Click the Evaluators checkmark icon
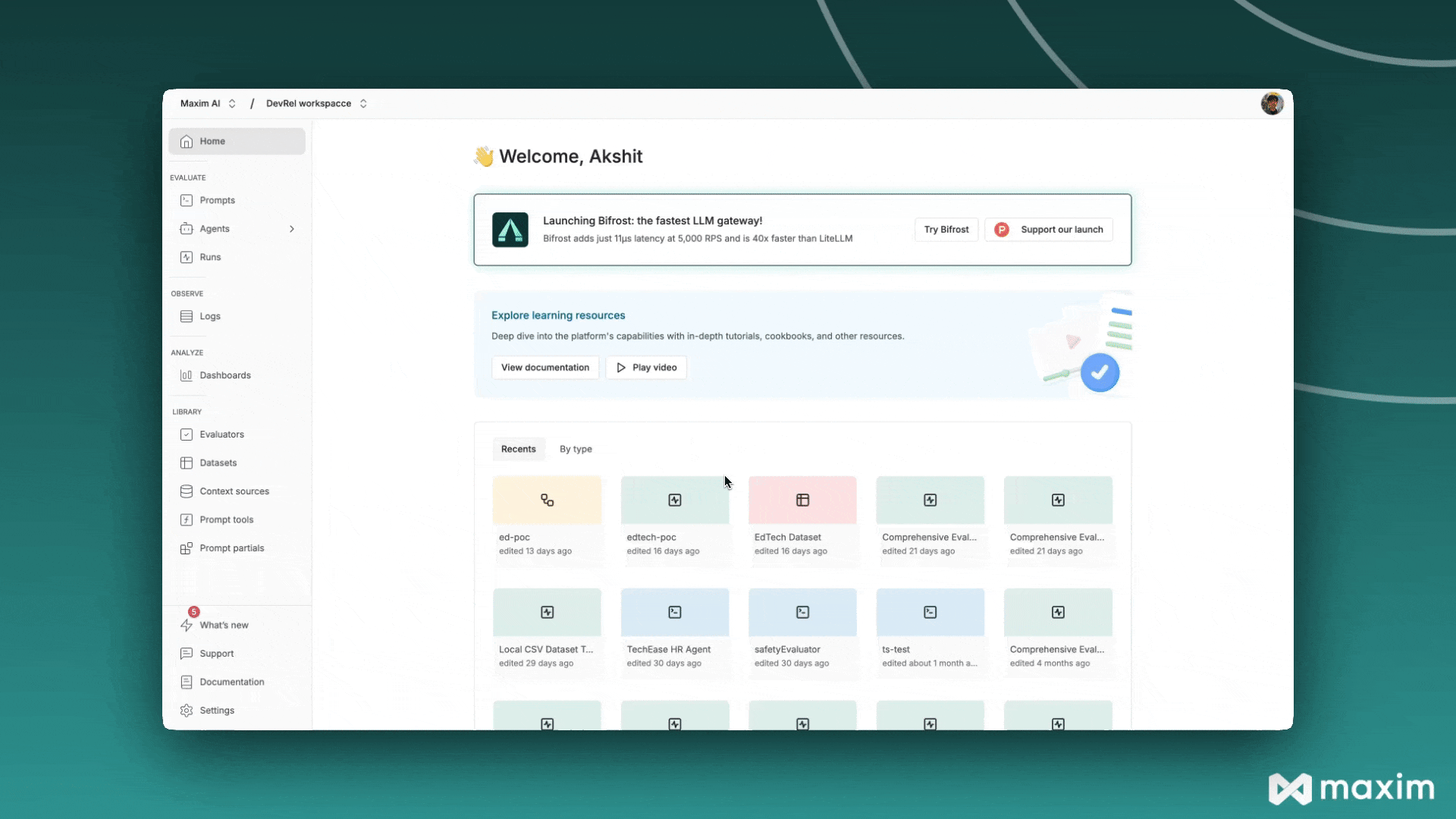 pyautogui.click(x=187, y=435)
